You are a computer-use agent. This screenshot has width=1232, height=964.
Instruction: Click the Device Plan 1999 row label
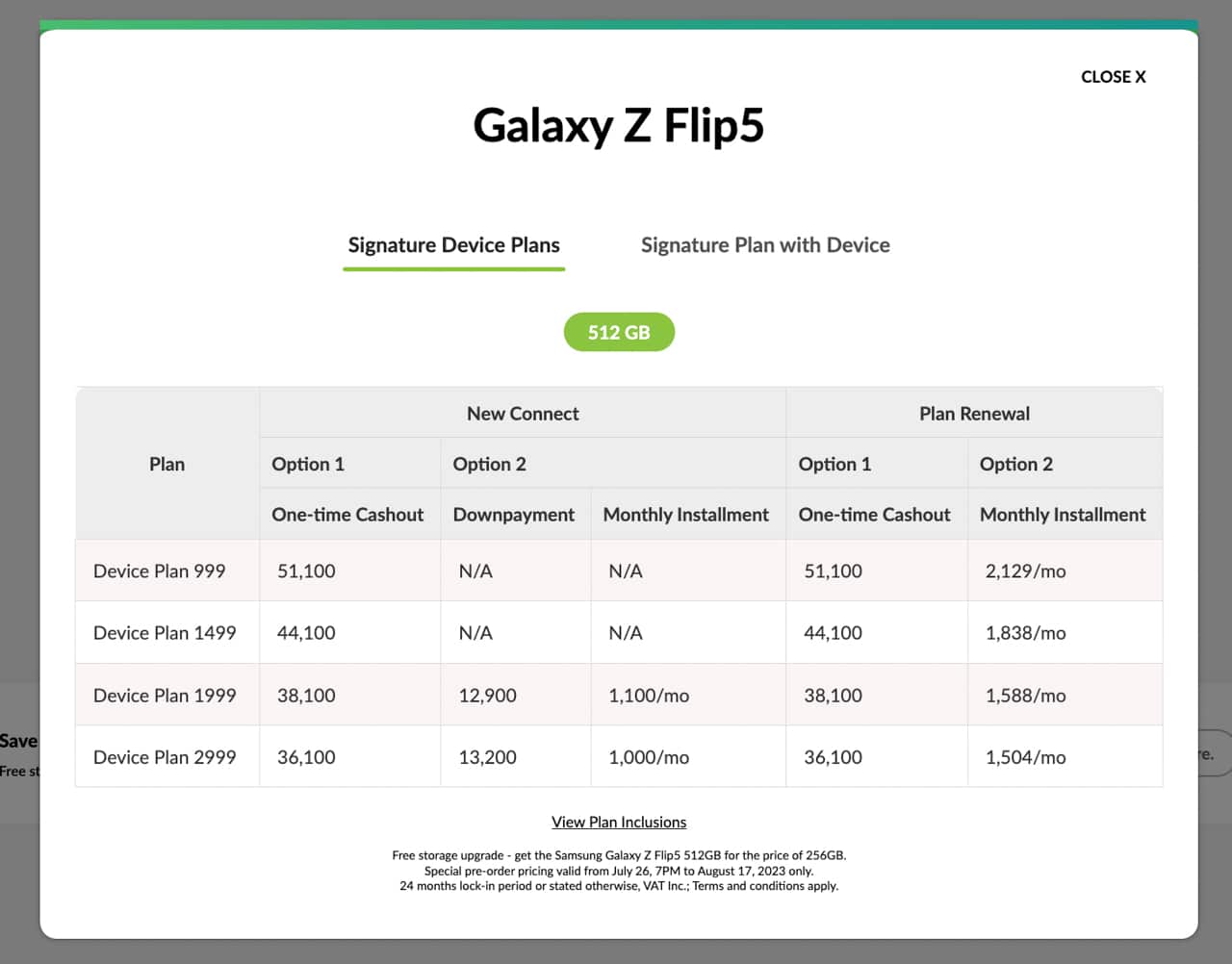click(x=165, y=695)
